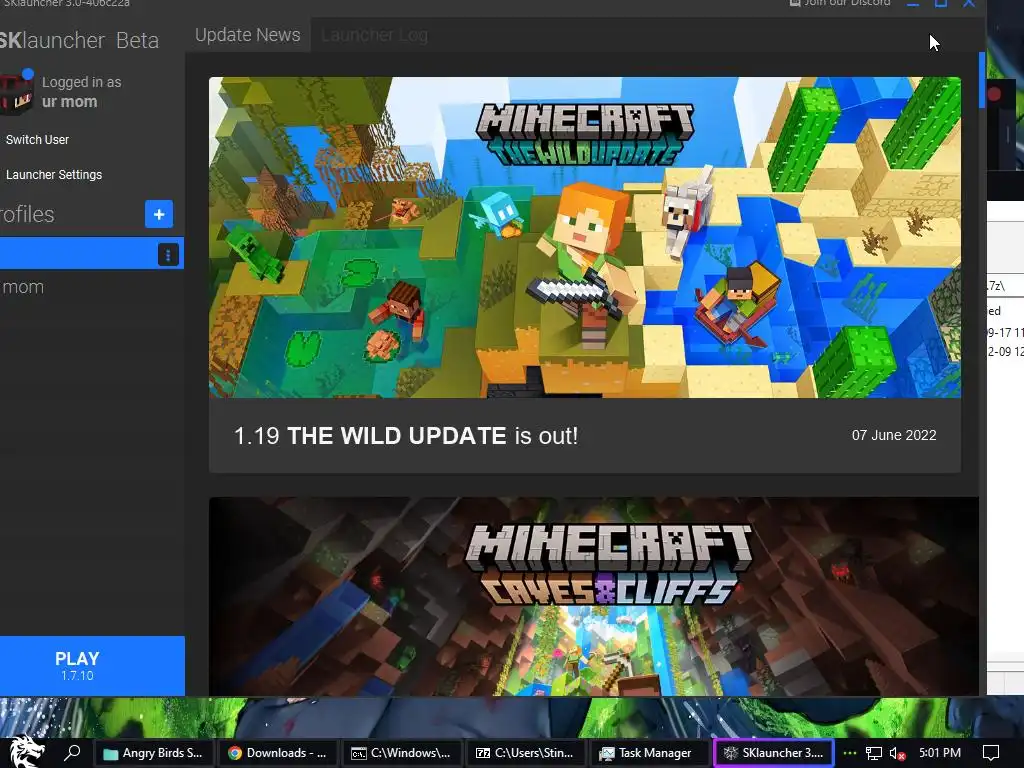Click the 'Logged in as ur mom' label
Image resolution: width=1024 pixels, height=768 pixels.
[81, 92]
